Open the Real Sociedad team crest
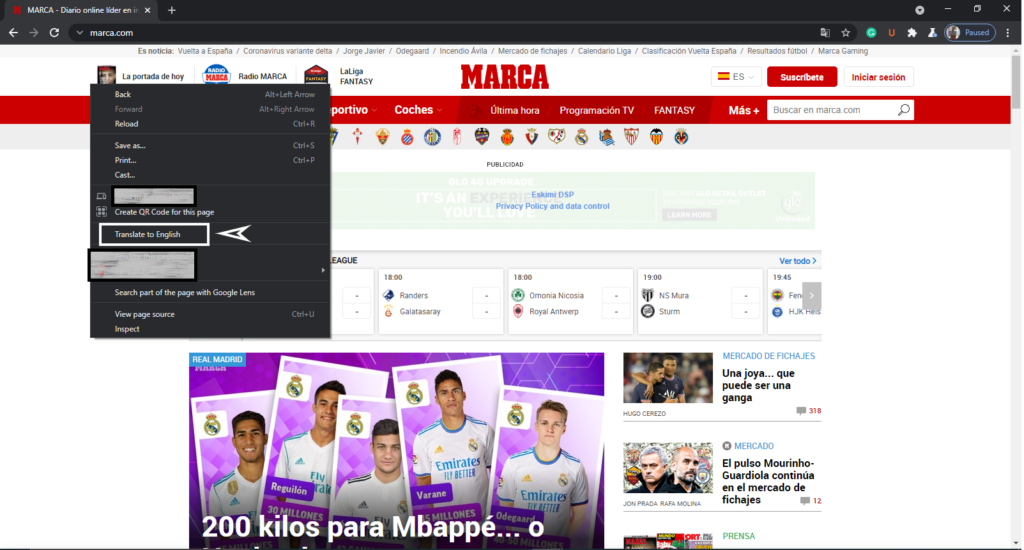Image resolution: width=1024 pixels, height=550 pixels. pyautogui.click(x=606, y=137)
